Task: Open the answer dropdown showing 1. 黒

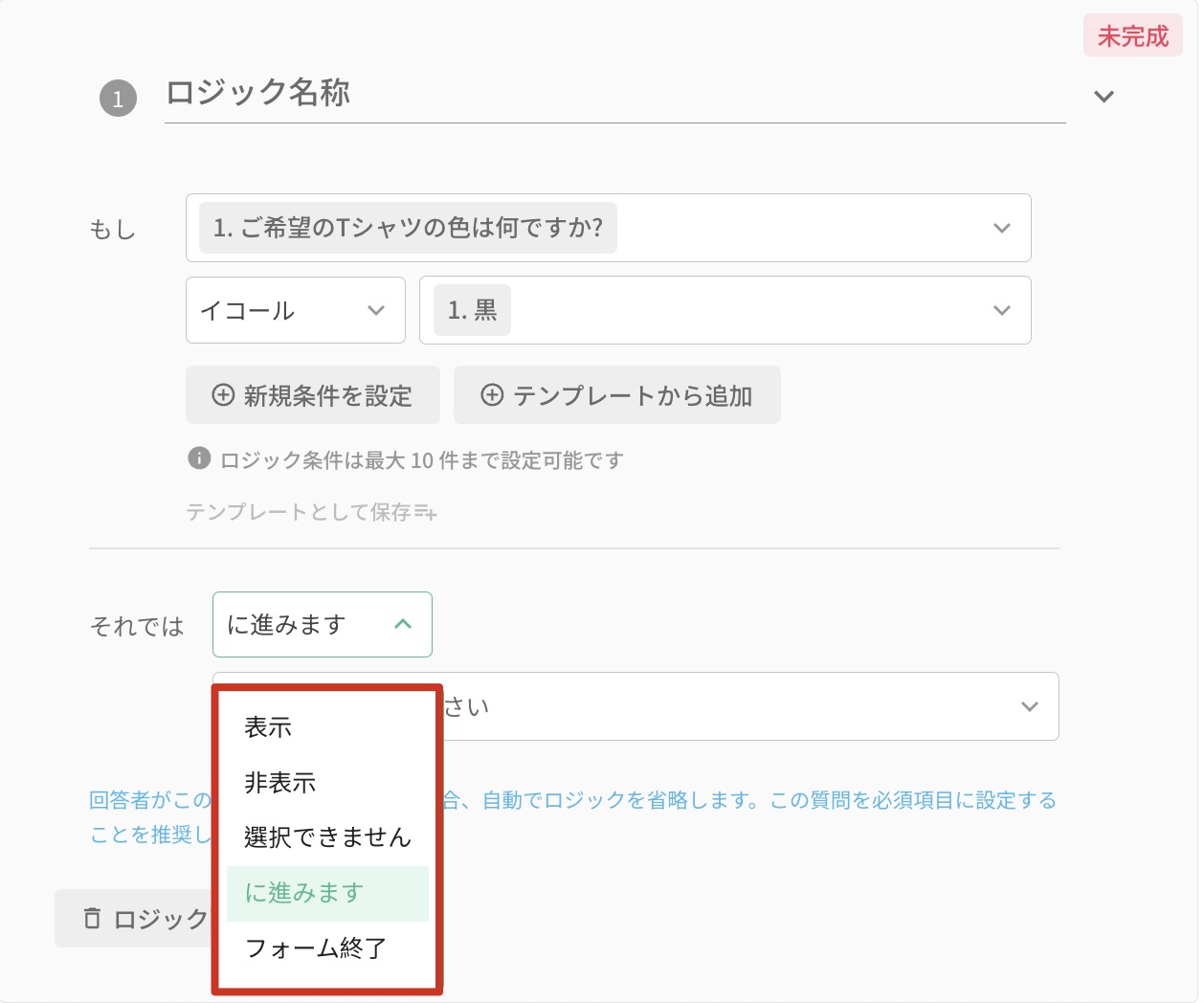Action: pyautogui.click(x=725, y=310)
